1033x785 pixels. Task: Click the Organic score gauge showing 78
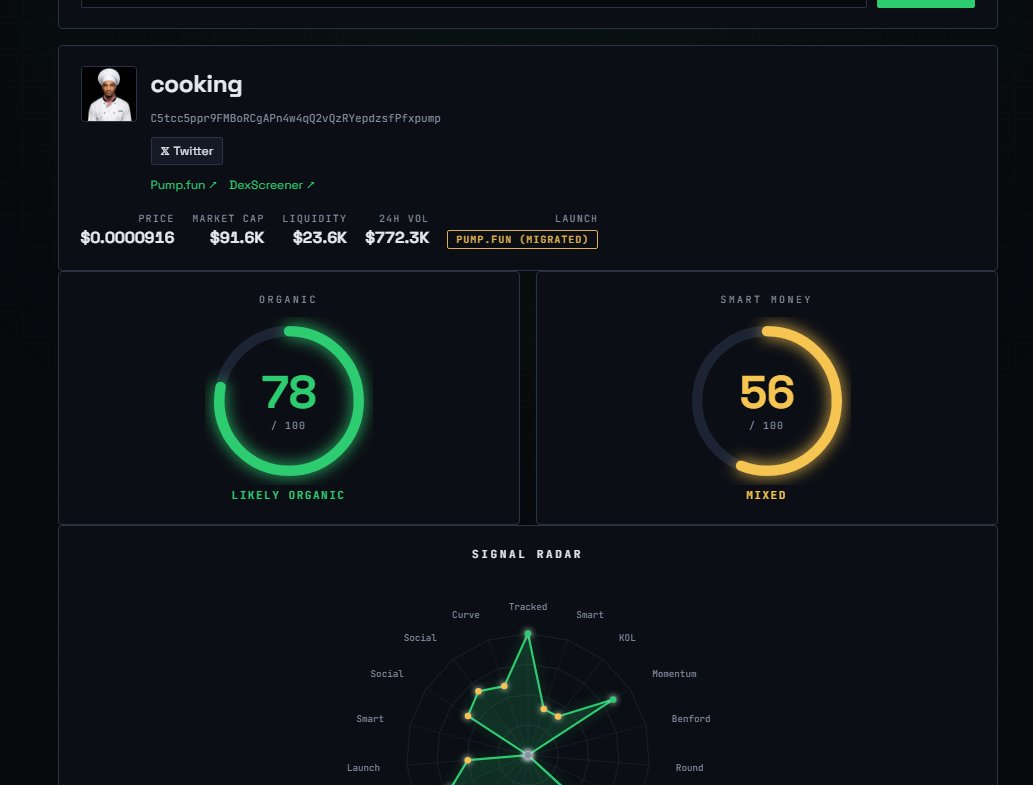289,400
